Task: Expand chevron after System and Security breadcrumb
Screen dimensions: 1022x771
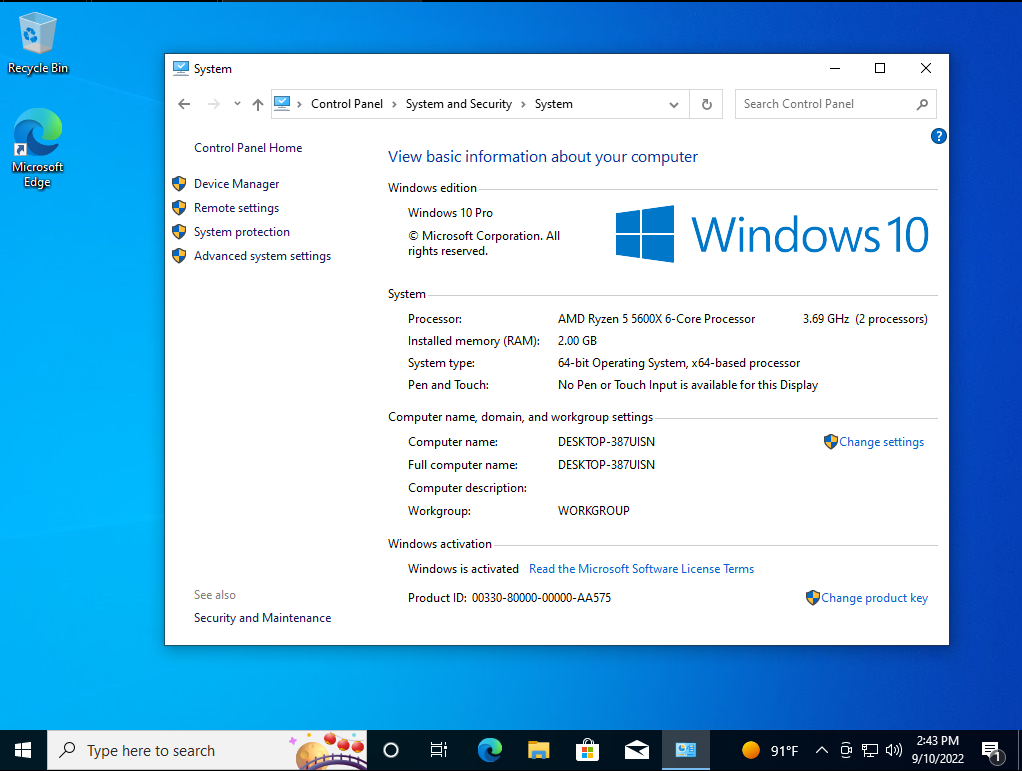Action: [523, 104]
